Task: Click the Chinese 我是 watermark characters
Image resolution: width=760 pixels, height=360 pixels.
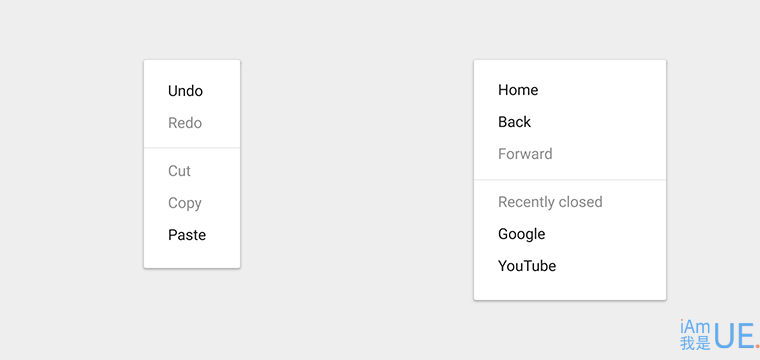Action: [695, 343]
